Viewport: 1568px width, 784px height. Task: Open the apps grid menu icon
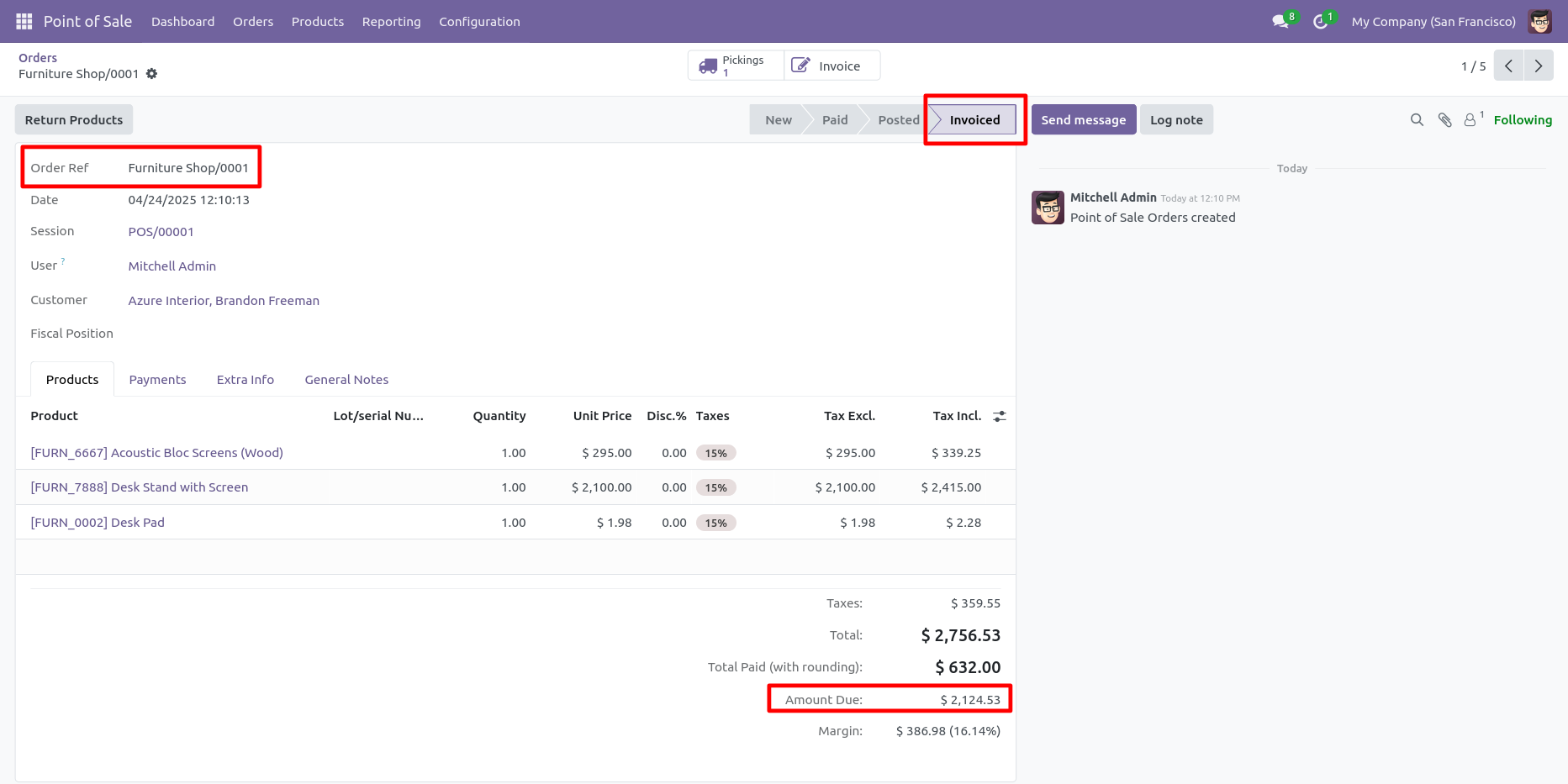tap(24, 21)
